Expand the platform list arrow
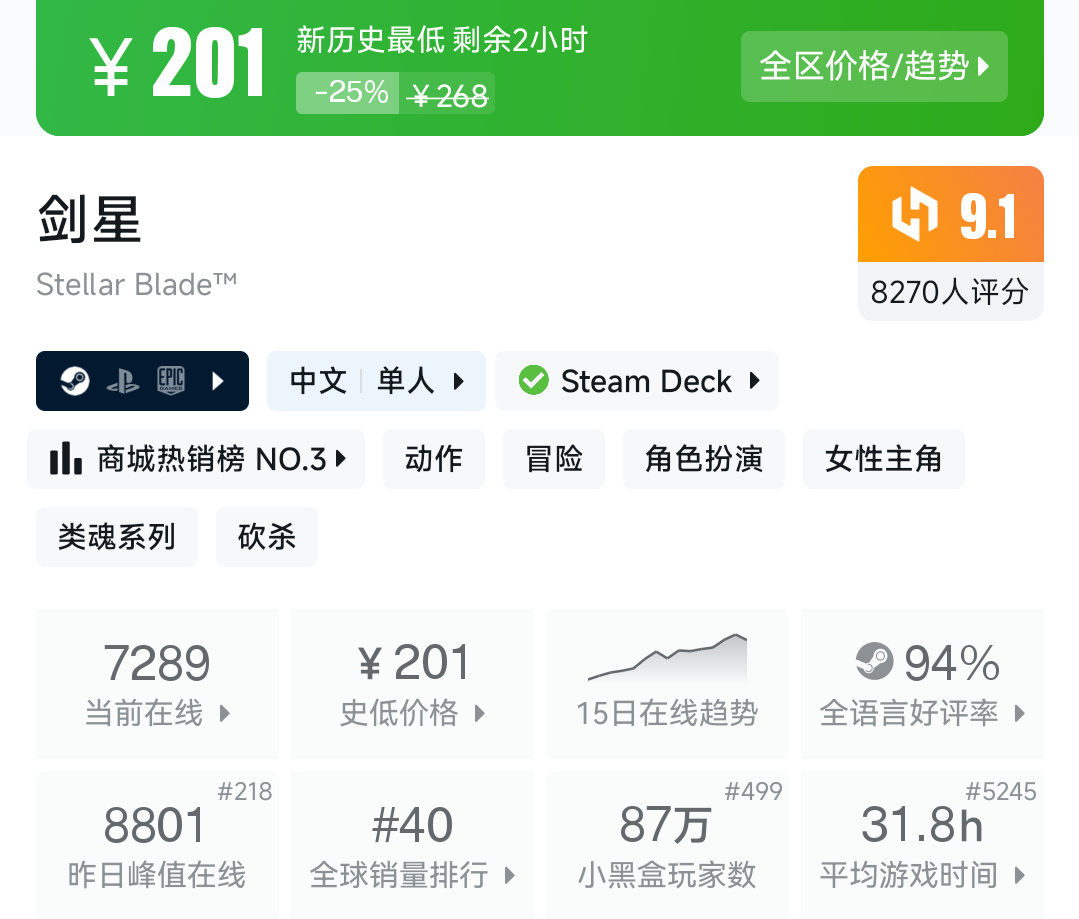The width and height of the screenshot is (1079, 919). click(219, 381)
